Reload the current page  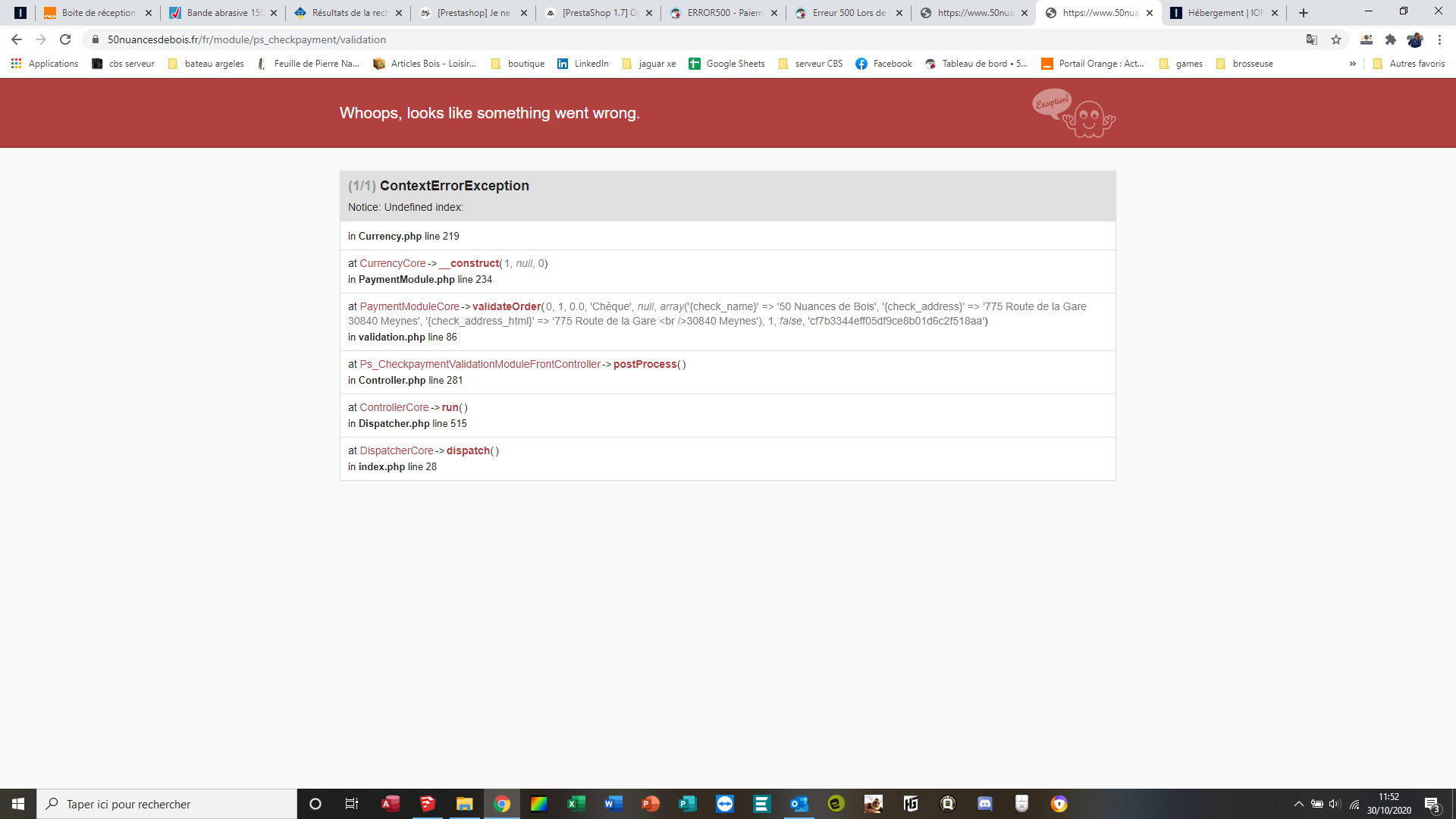65,39
